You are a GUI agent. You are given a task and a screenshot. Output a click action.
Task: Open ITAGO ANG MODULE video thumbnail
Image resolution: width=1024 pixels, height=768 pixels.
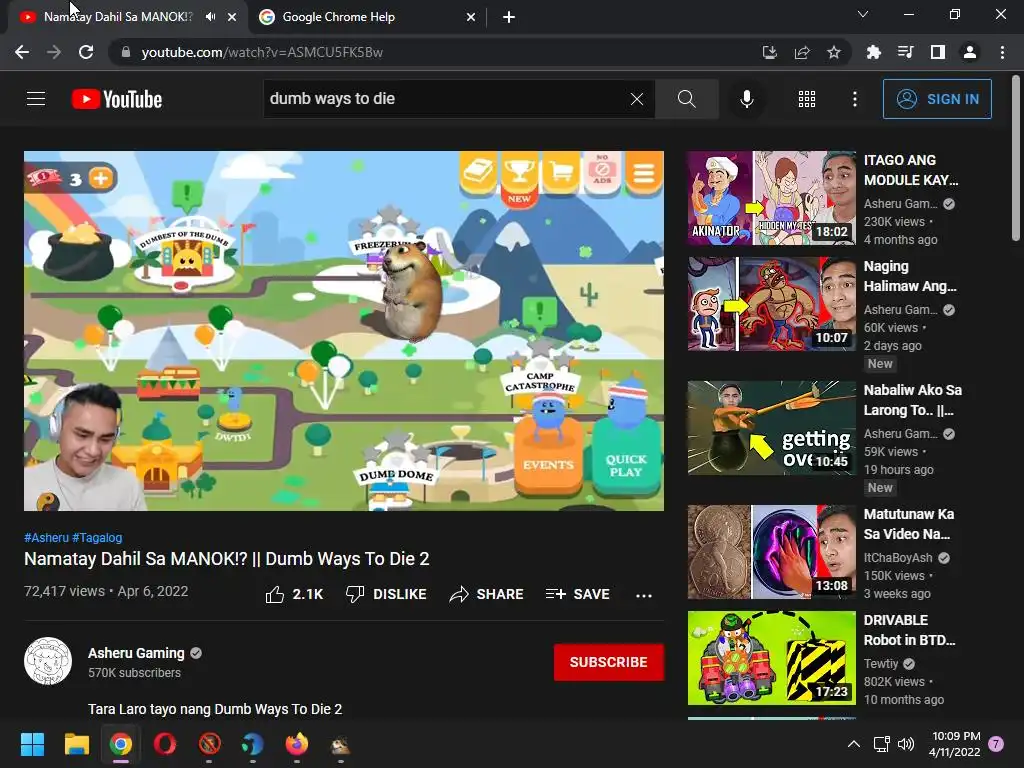click(771, 198)
